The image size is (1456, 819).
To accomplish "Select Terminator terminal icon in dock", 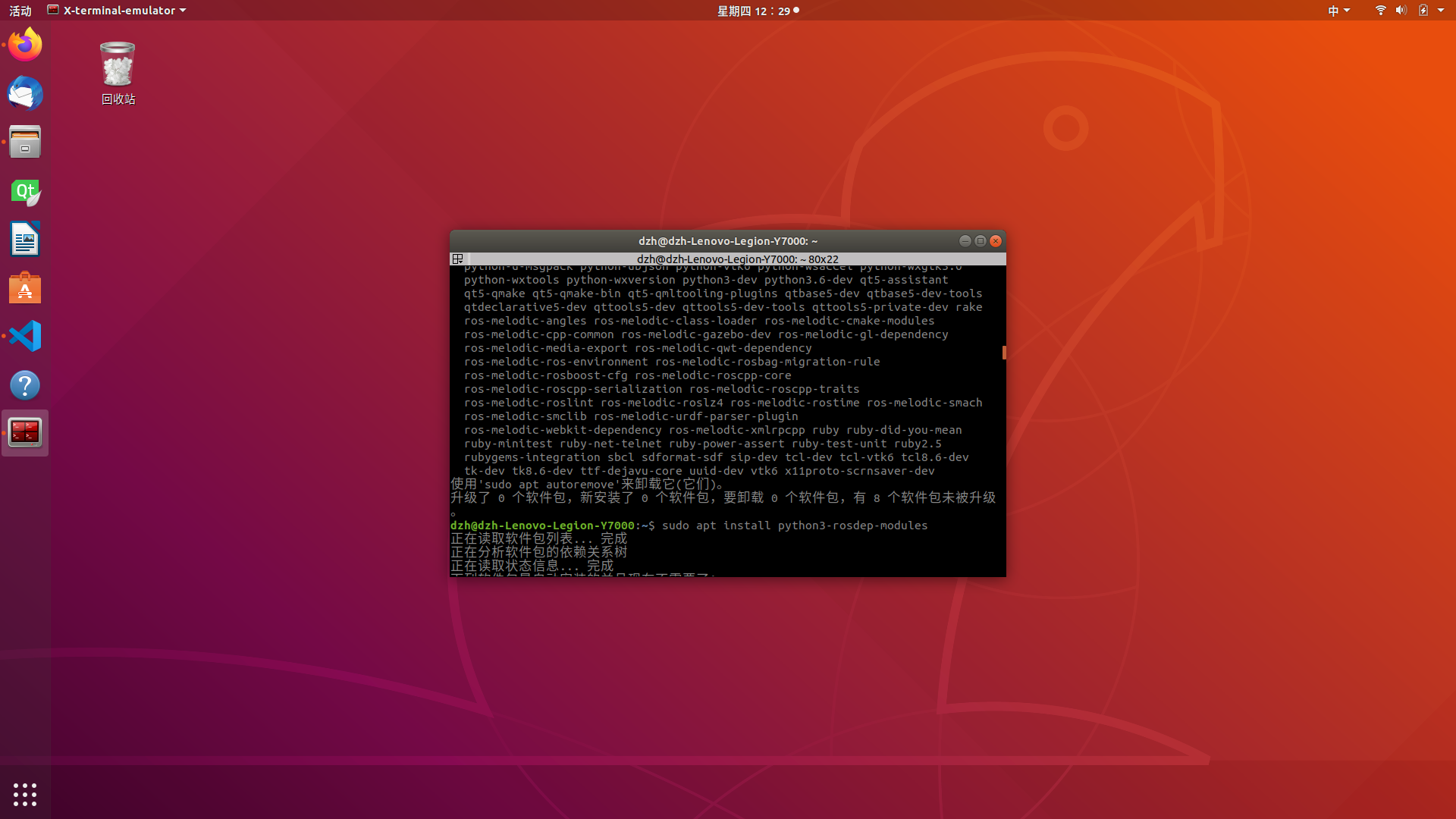I will point(25,433).
